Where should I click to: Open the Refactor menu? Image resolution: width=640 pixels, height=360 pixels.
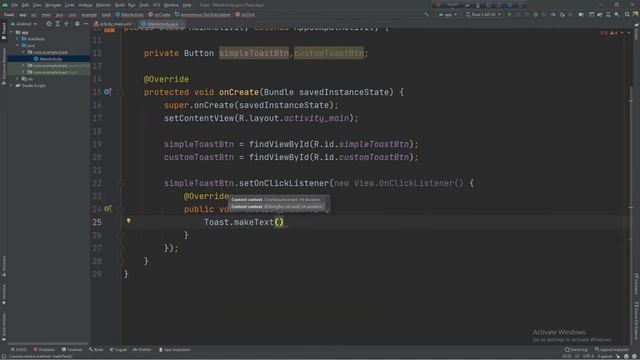pos(103,5)
